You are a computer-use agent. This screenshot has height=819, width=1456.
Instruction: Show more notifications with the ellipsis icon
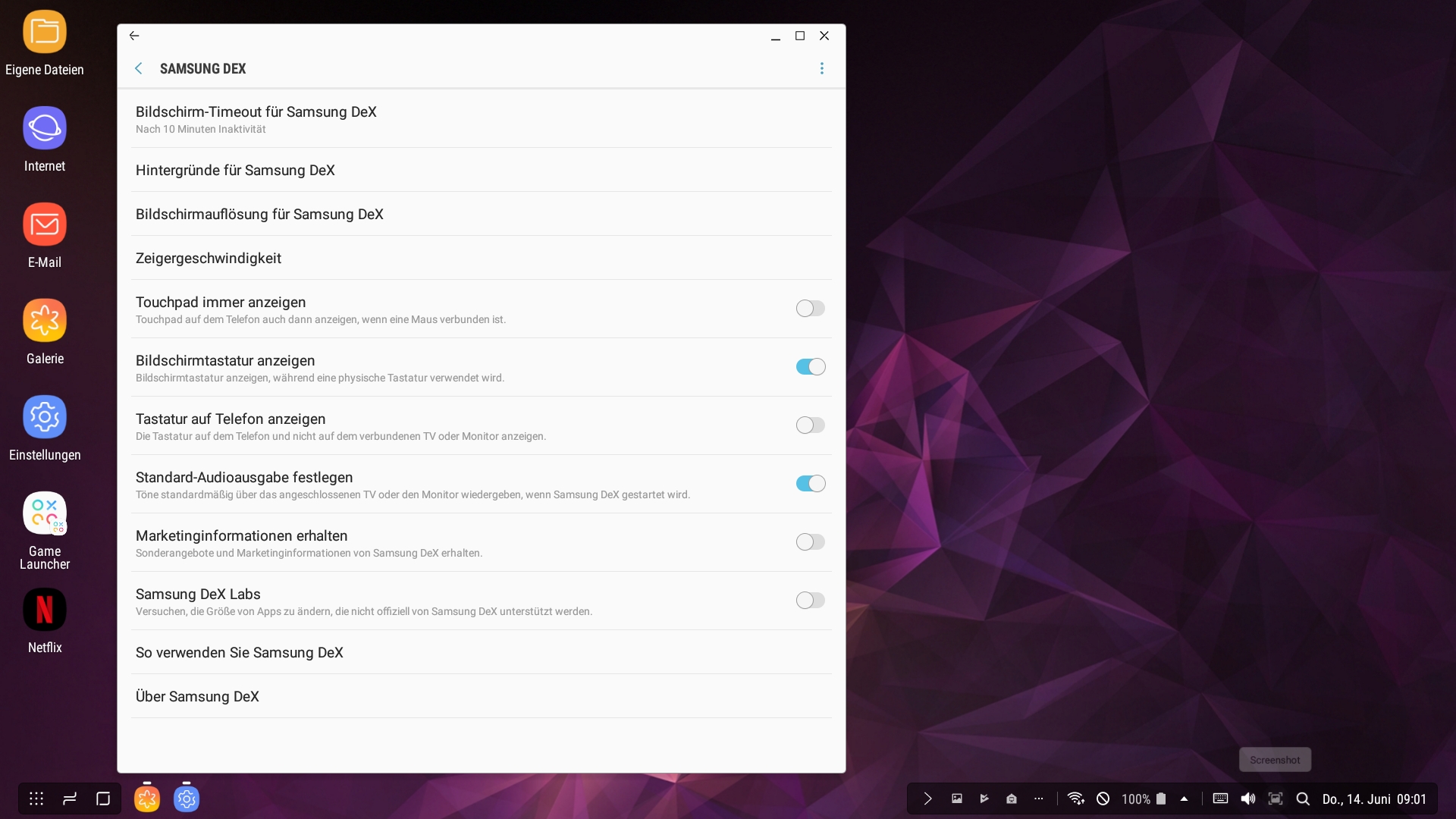[x=1039, y=799]
